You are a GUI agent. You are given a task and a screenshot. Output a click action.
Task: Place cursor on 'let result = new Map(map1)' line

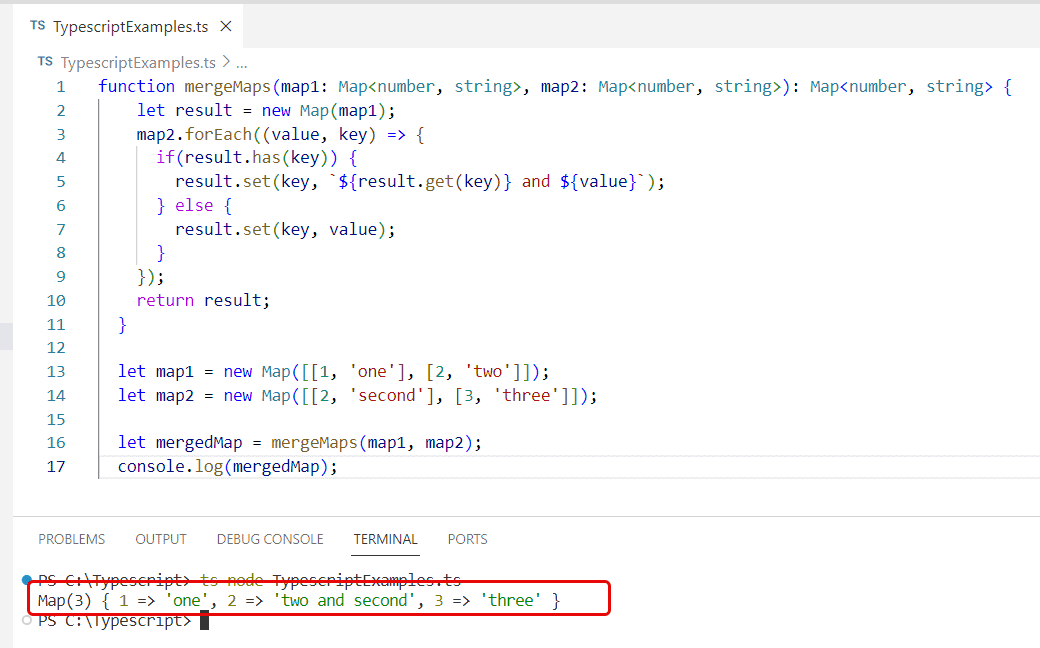tap(266, 111)
